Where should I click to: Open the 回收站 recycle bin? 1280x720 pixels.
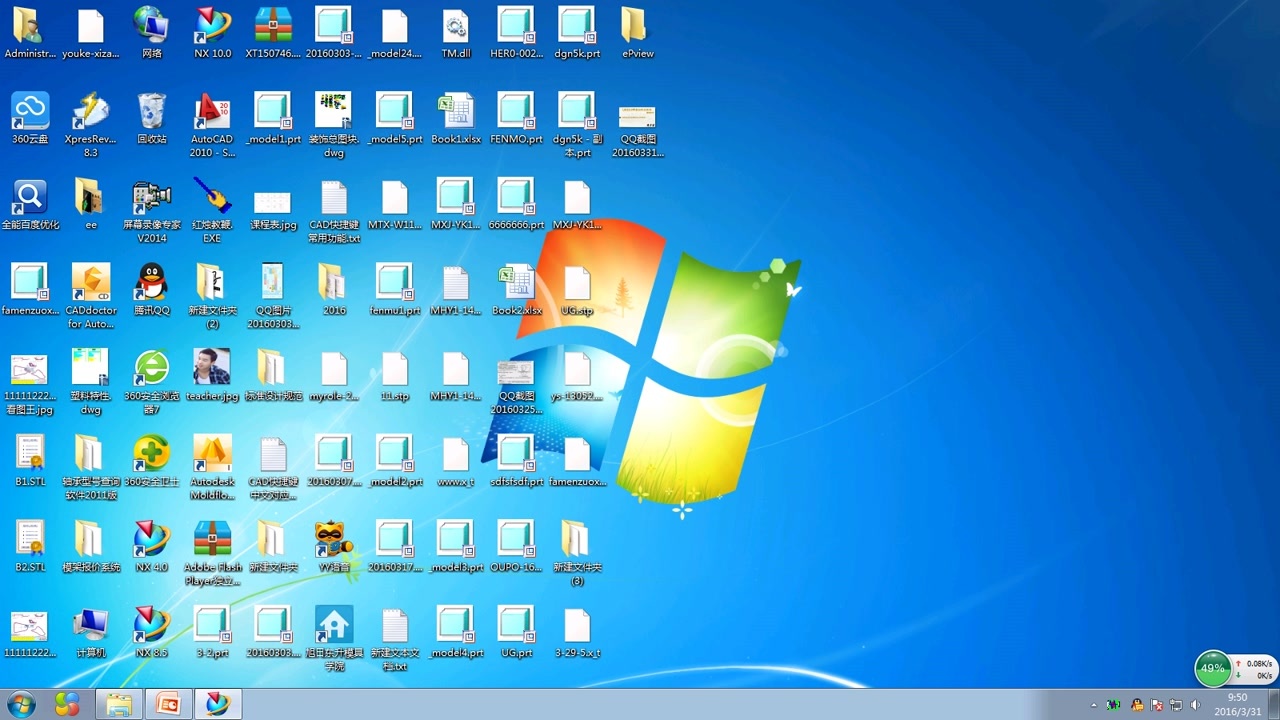point(151,118)
